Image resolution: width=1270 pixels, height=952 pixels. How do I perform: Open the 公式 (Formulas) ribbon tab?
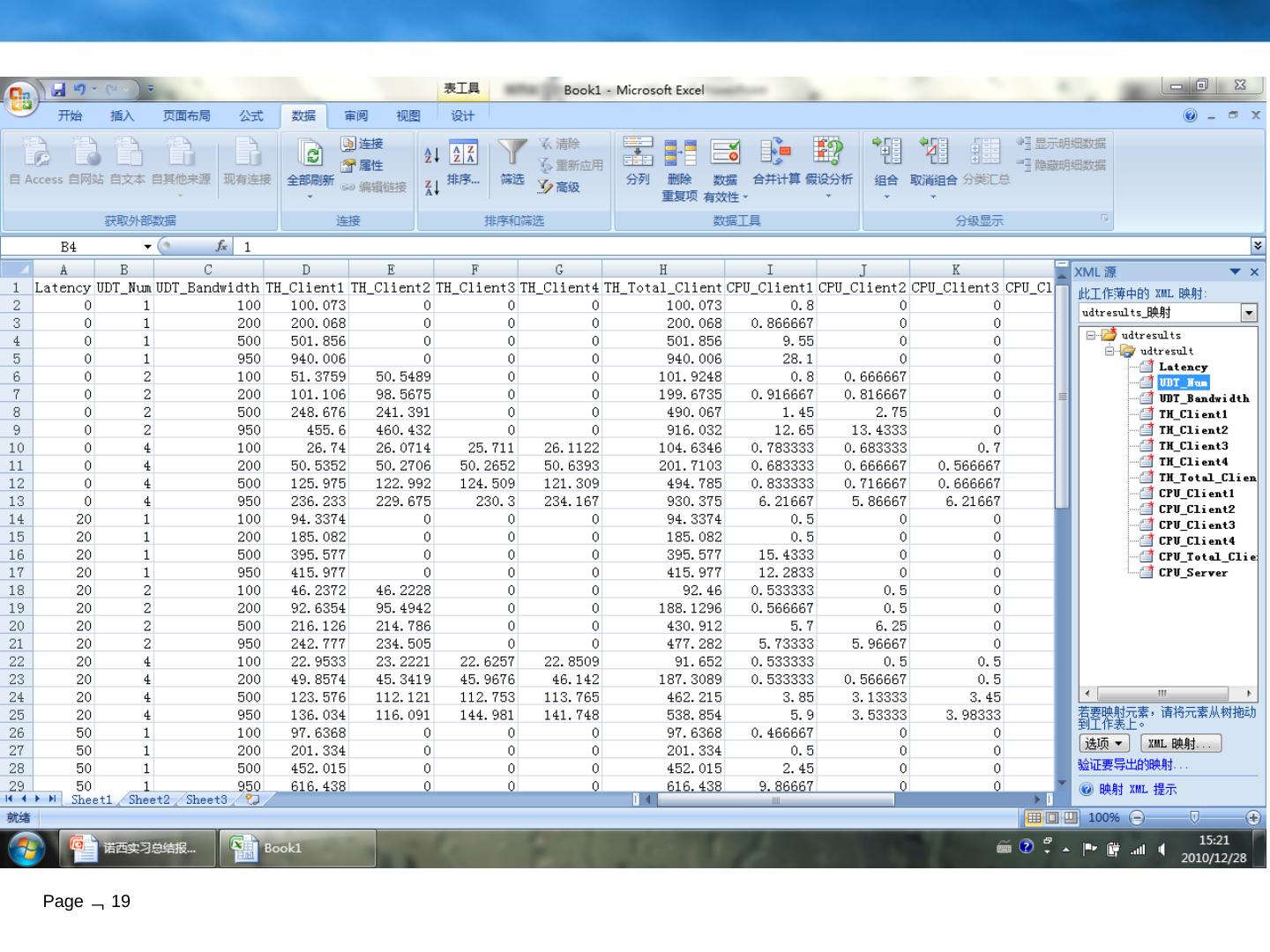(x=251, y=116)
